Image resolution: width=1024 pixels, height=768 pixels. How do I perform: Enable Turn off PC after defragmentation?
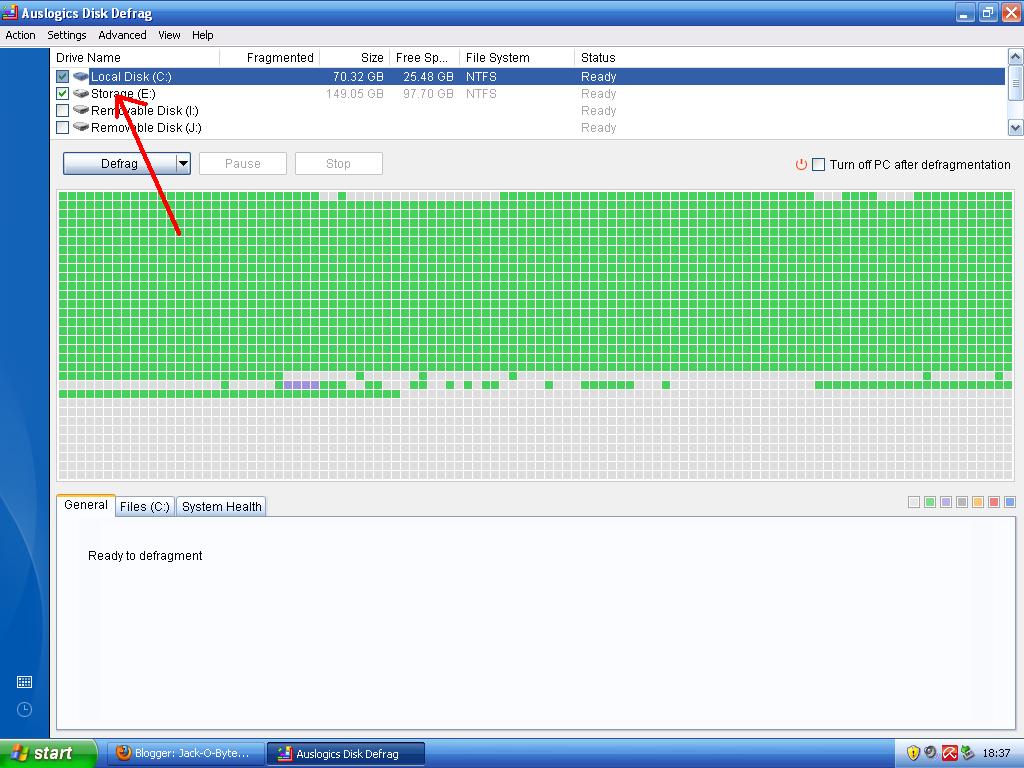[x=818, y=165]
